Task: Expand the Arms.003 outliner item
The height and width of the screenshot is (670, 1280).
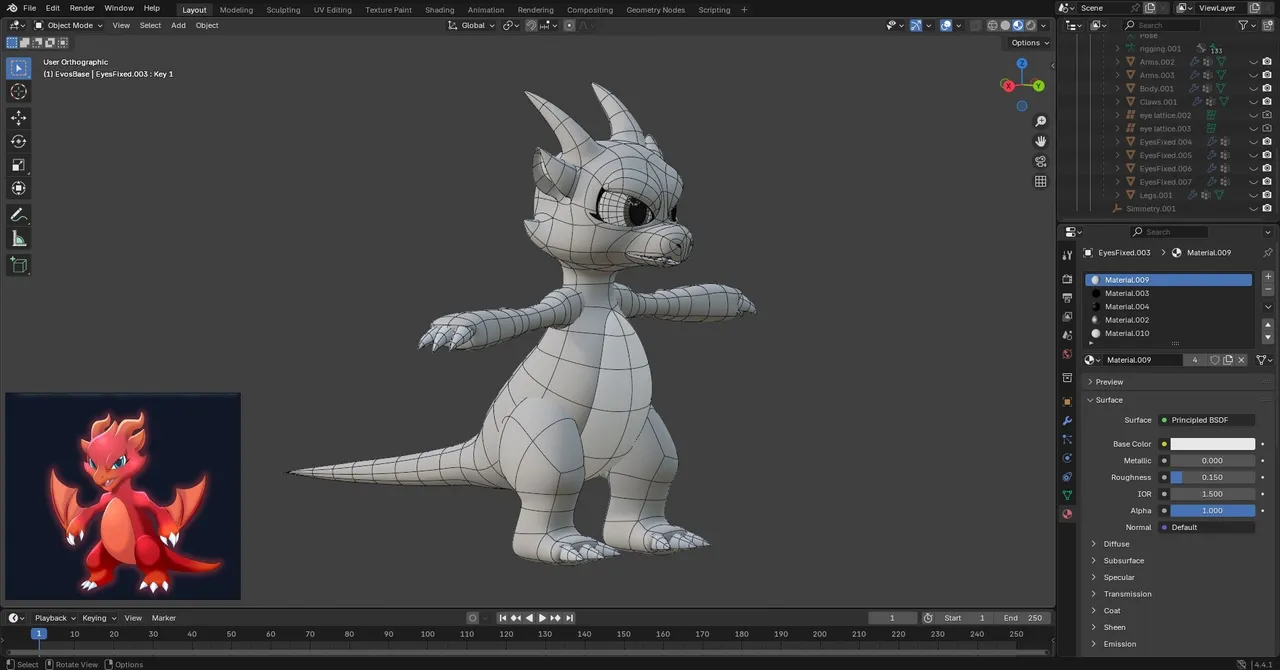Action: point(1118,75)
